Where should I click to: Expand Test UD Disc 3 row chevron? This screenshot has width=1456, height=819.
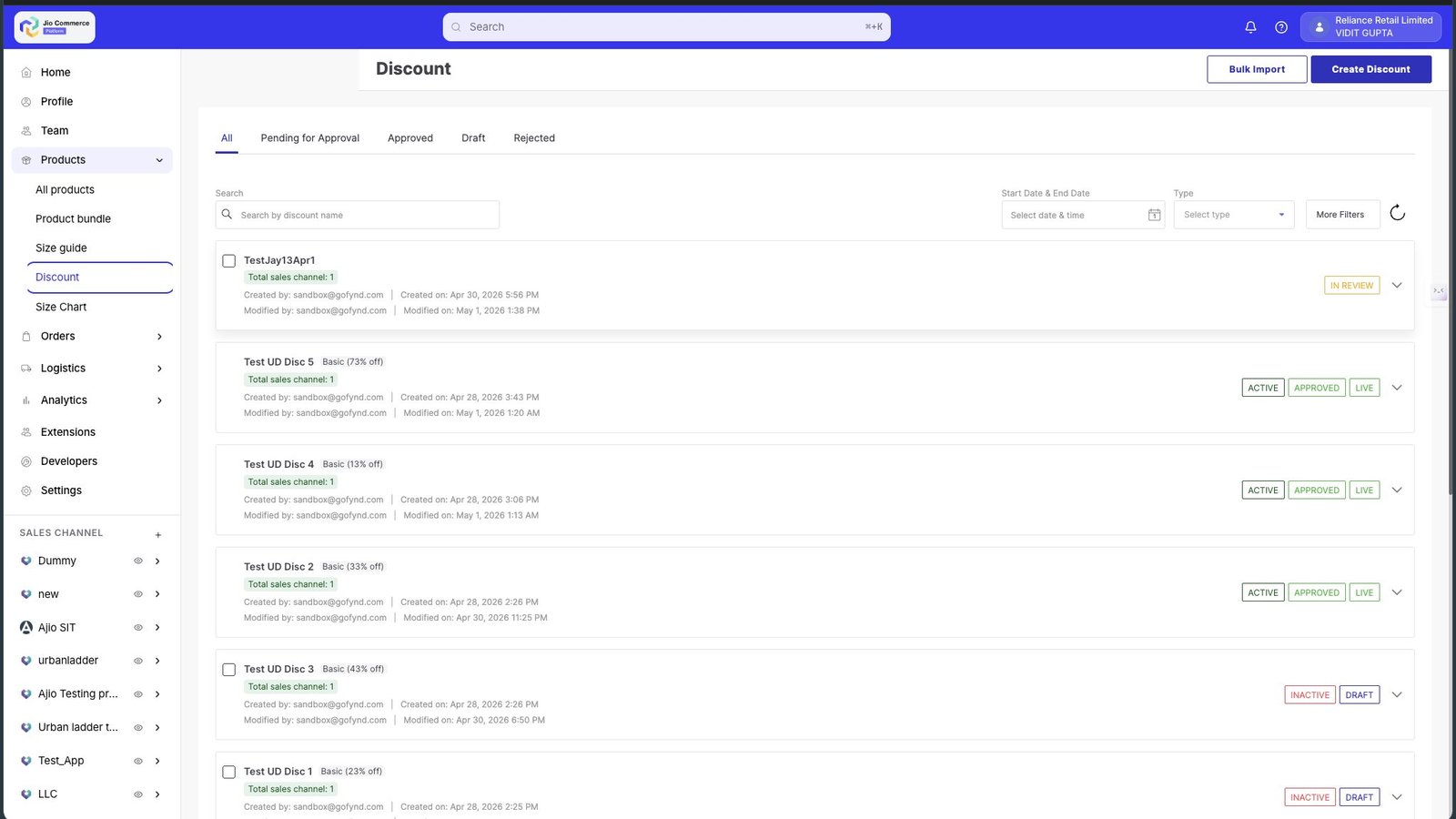[x=1397, y=695]
